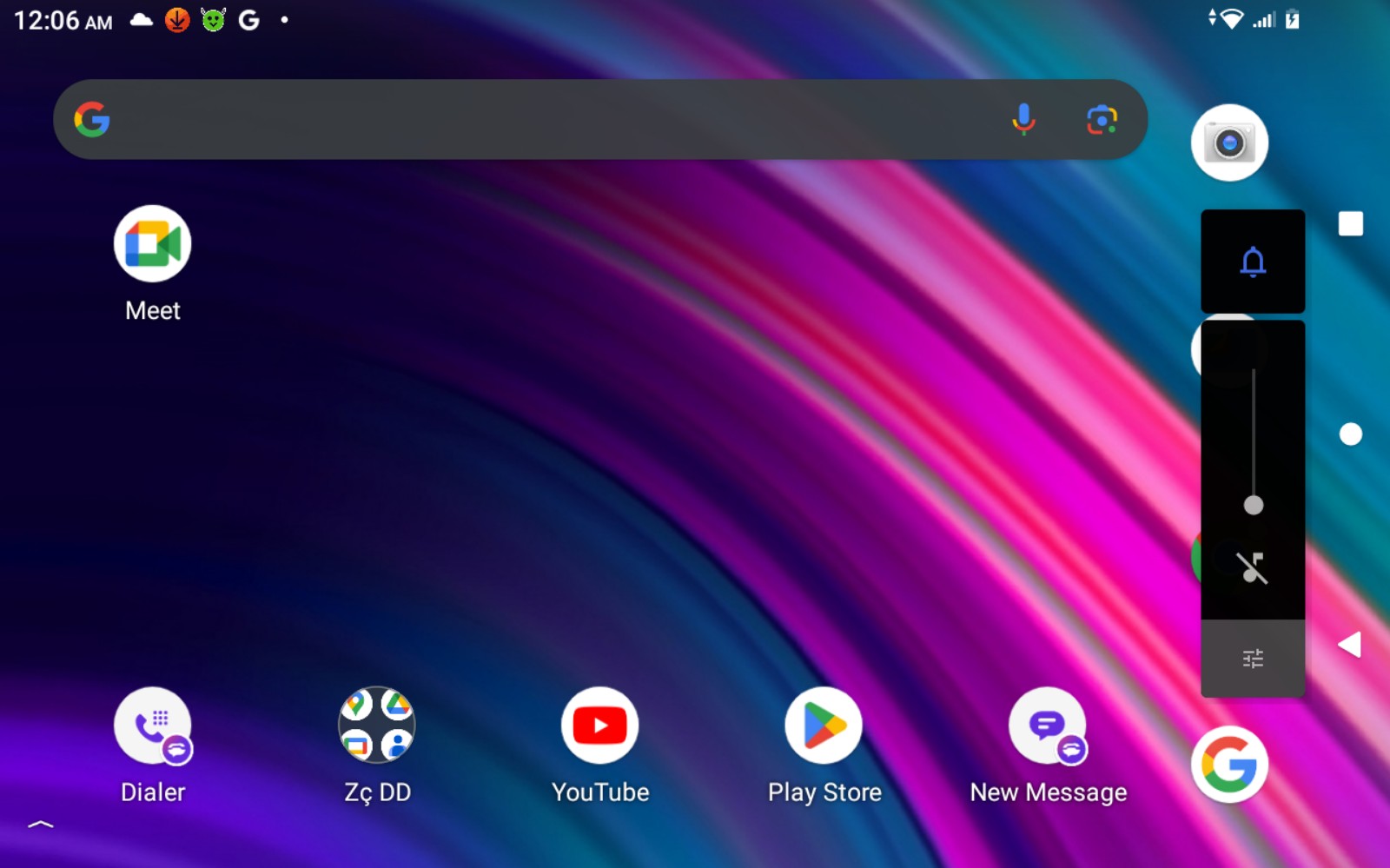Tap the battery charging status icon
Image resolution: width=1390 pixels, height=868 pixels.
1292,19
